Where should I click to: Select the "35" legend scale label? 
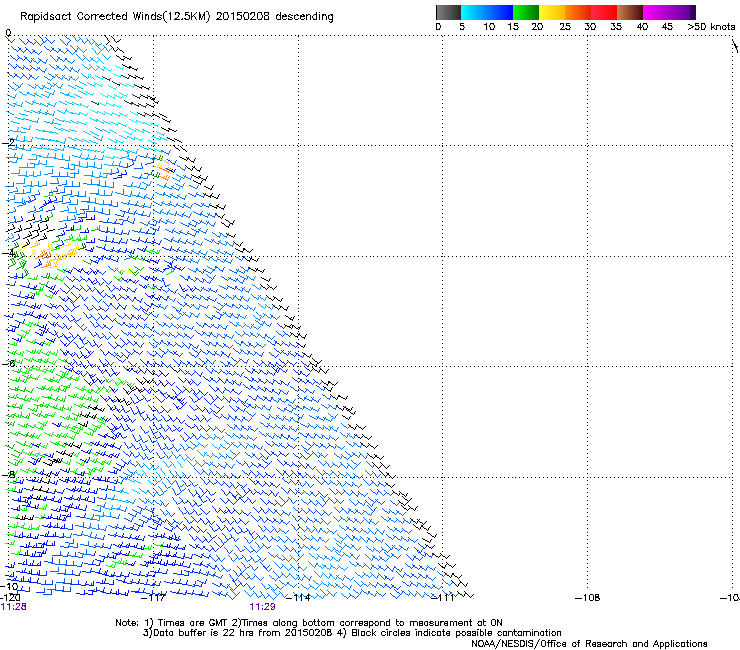click(x=616, y=27)
